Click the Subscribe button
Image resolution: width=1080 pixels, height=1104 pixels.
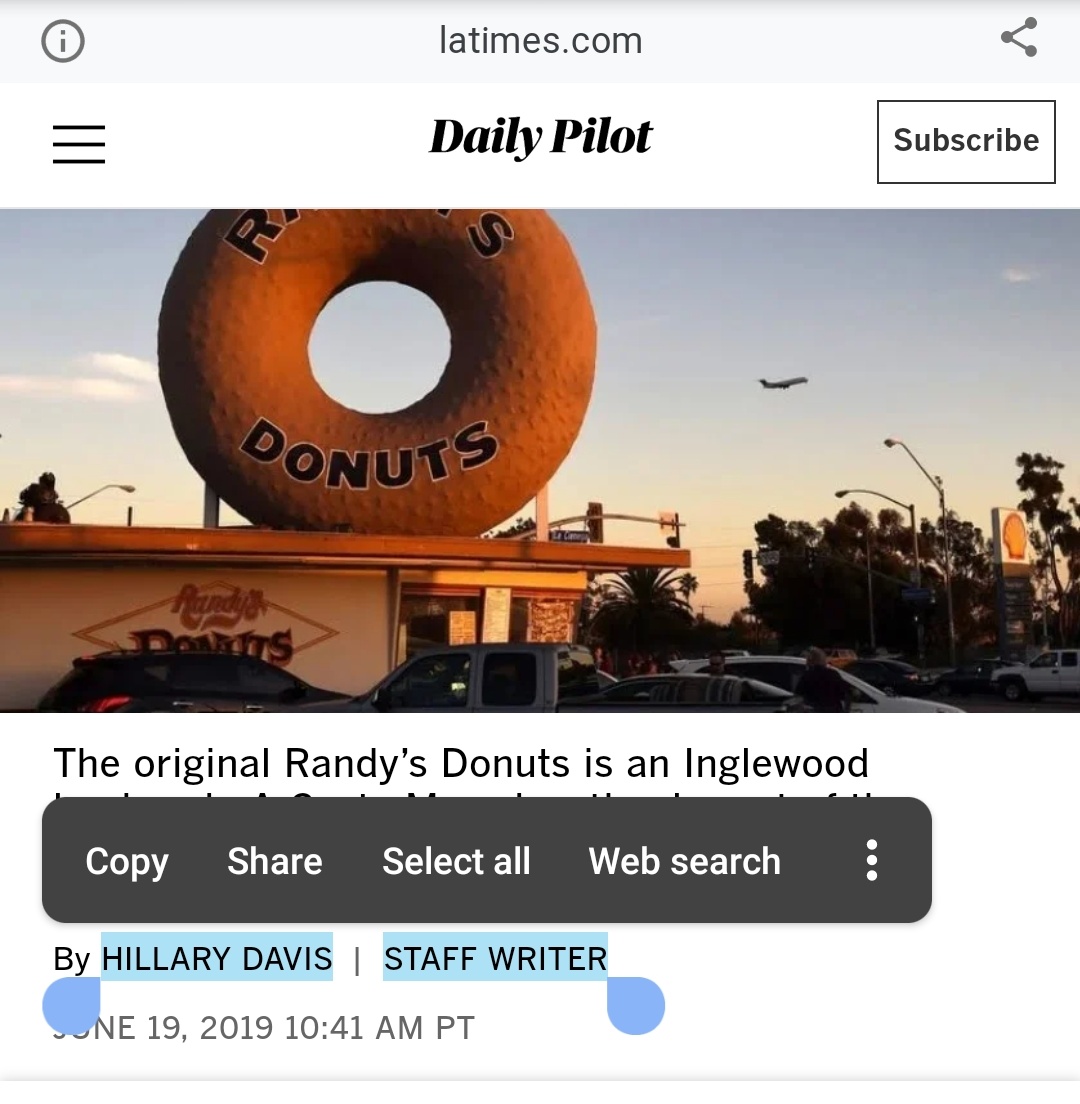click(966, 142)
